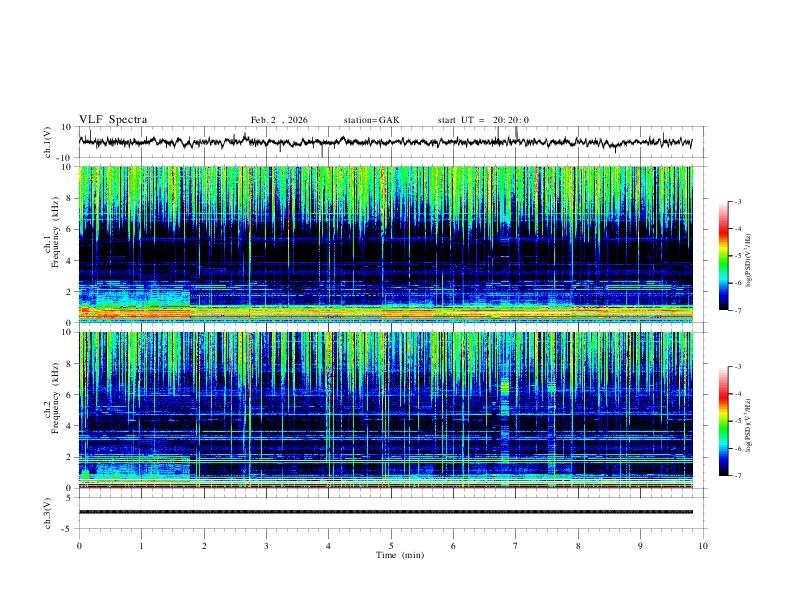Click the "8" kHz tick on ch.2 frequency axis
This screenshot has width=792, height=612.
(69, 364)
